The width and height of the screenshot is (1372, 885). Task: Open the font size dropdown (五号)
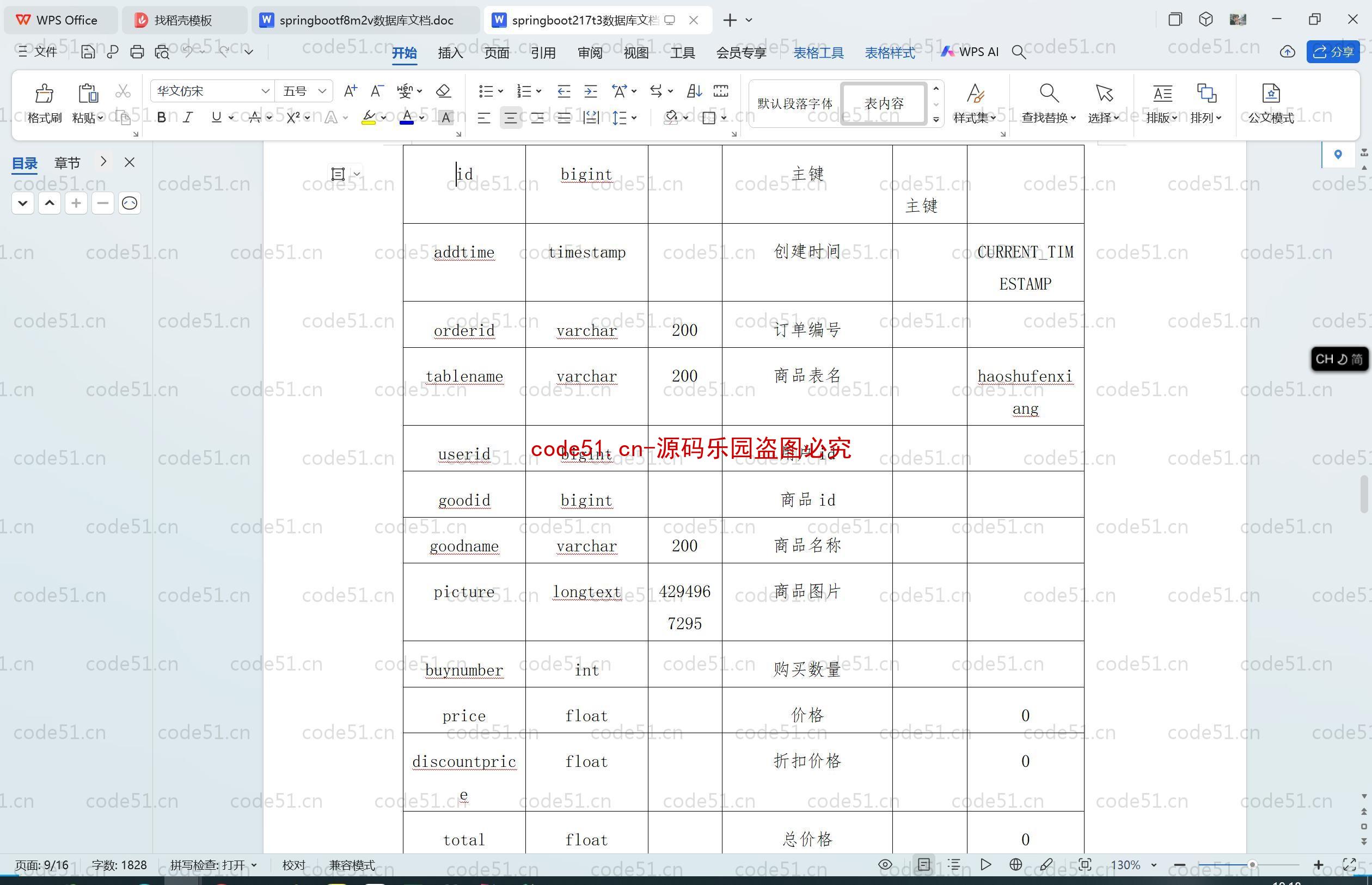pos(322,91)
